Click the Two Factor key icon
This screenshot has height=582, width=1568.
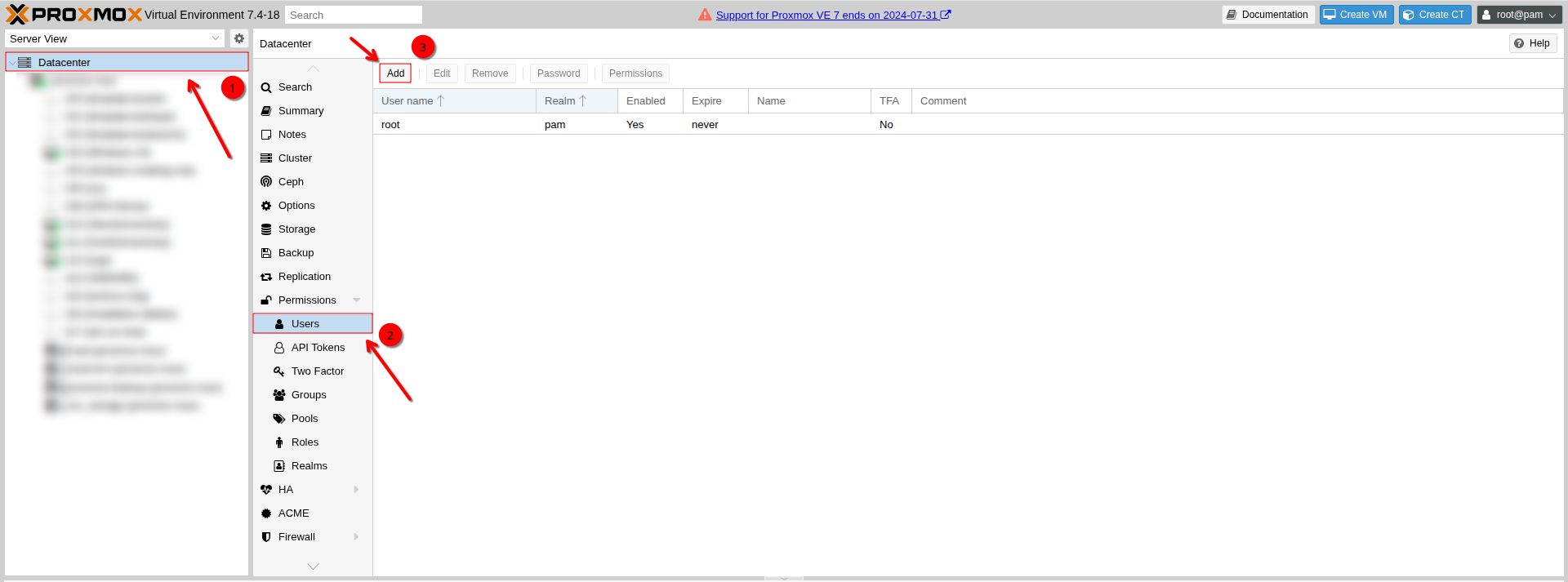pos(279,371)
